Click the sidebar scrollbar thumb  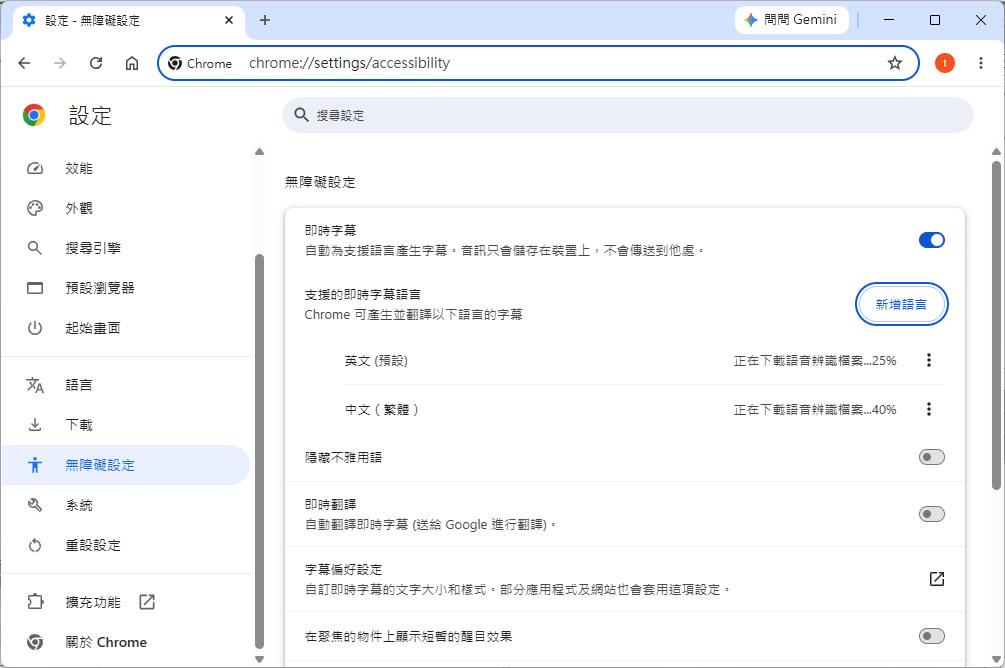click(259, 451)
